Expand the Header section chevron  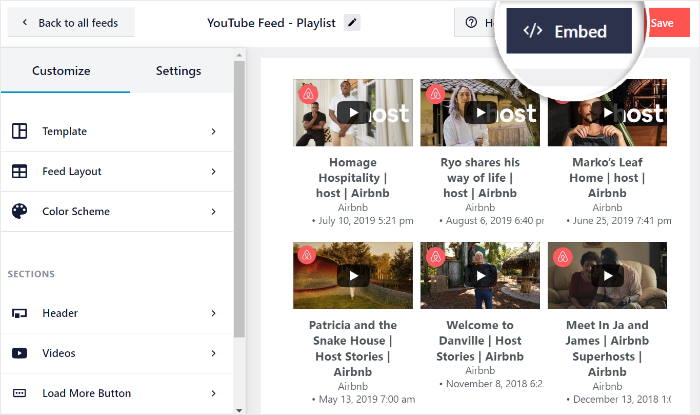pyautogui.click(x=213, y=313)
